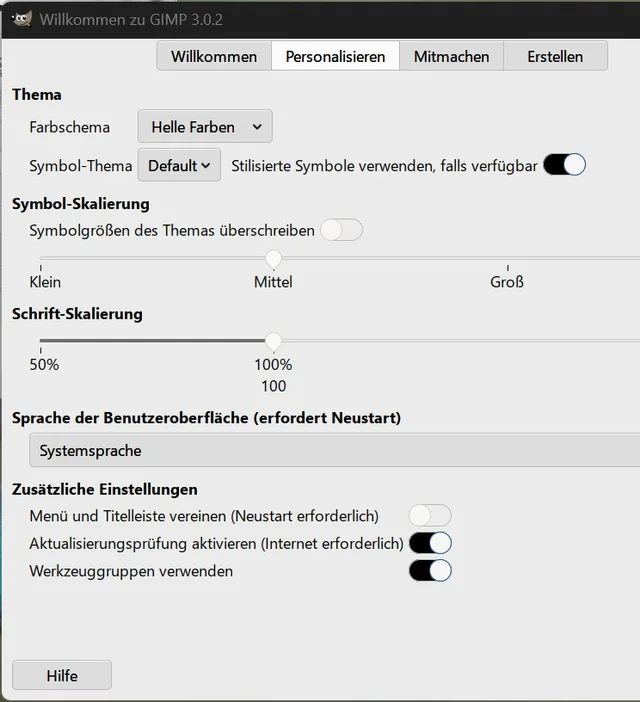Click the Symbol-Skalierung slider handle at Mittel

(273, 258)
